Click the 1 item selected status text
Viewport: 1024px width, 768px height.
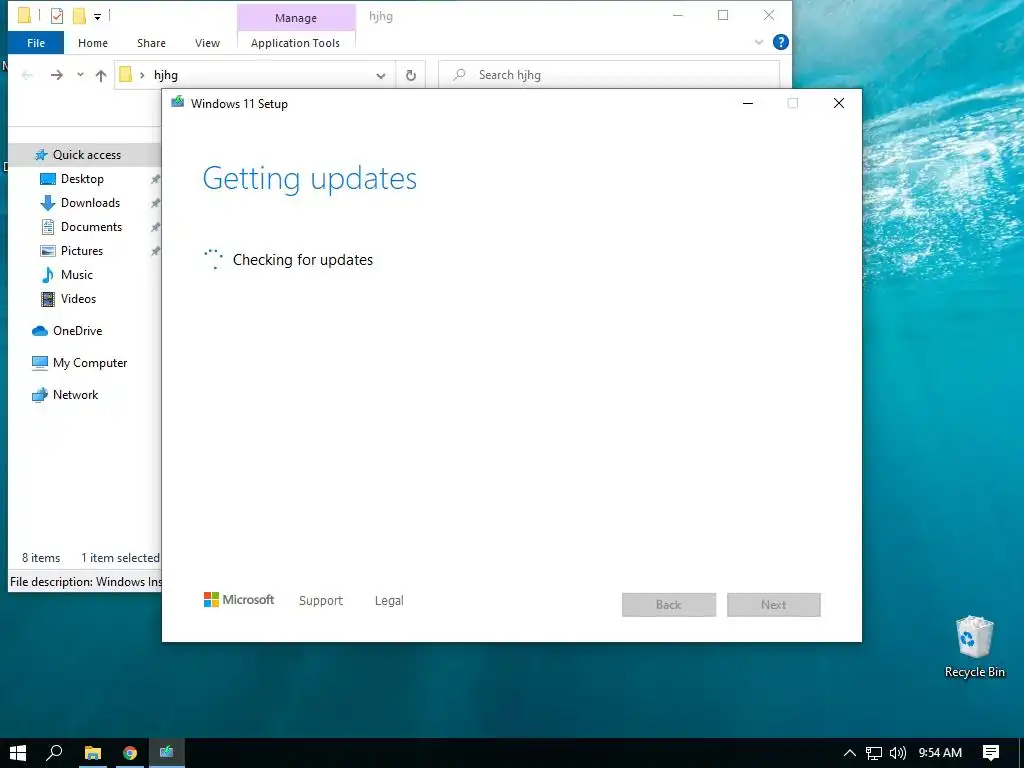pyautogui.click(x=120, y=558)
